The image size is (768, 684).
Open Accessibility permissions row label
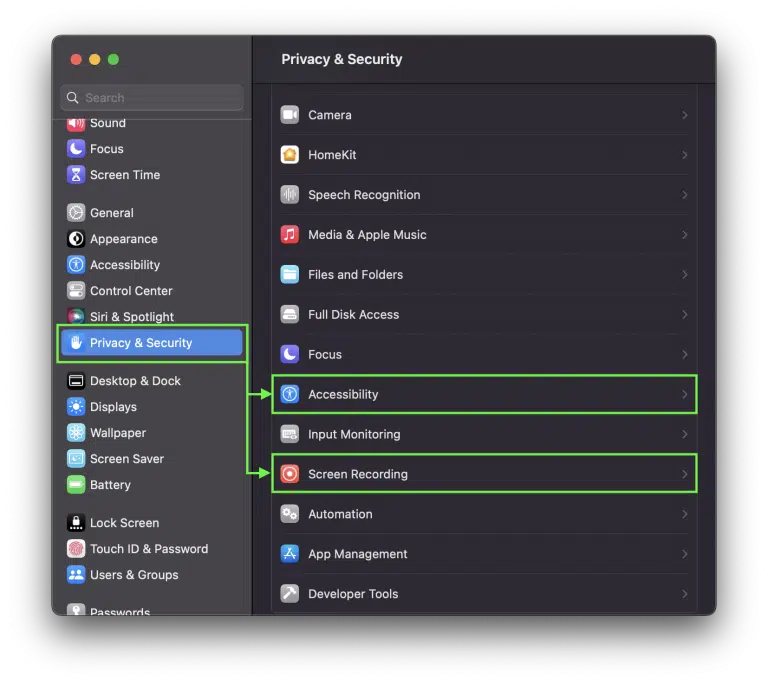point(343,394)
